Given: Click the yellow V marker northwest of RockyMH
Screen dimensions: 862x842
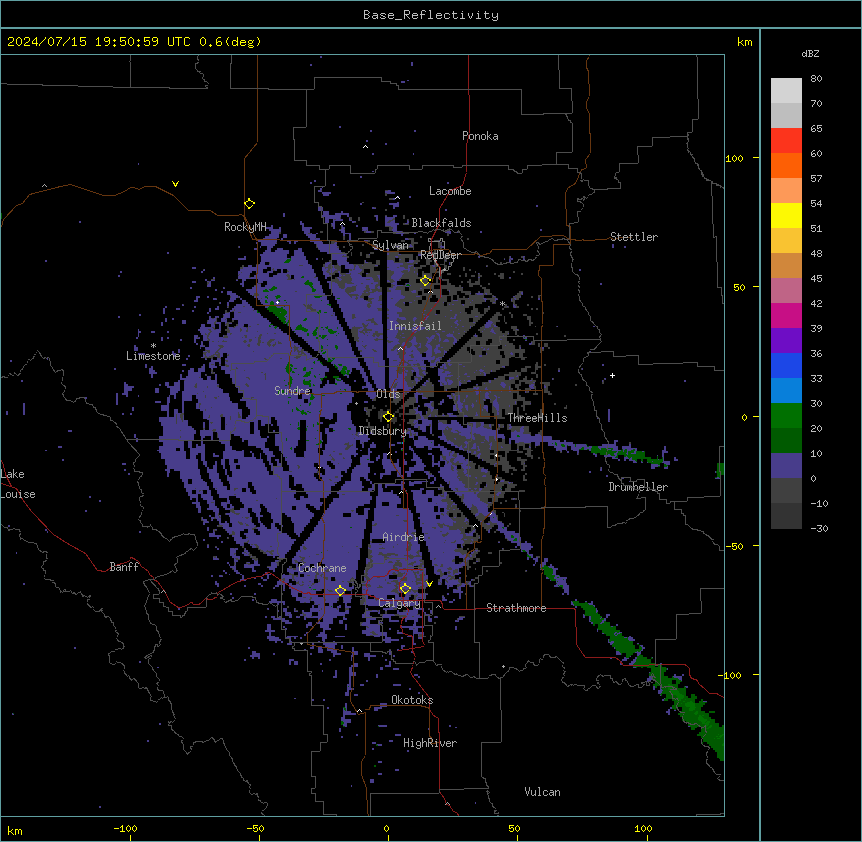Looking at the screenshot, I should point(175,184).
